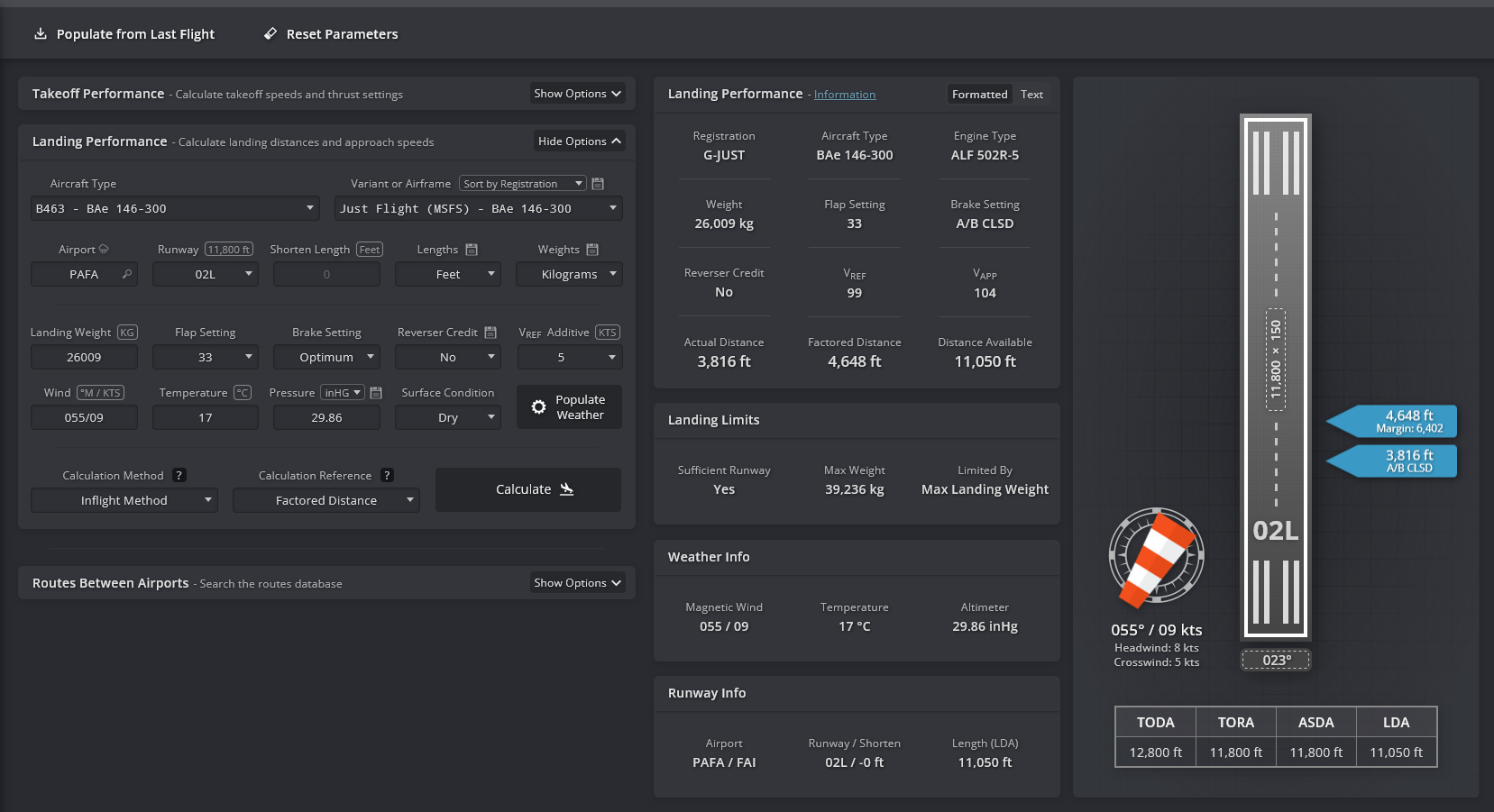The image size is (1494, 812).
Task: Open the Sort by Registration dropdown
Action: point(523,184)
